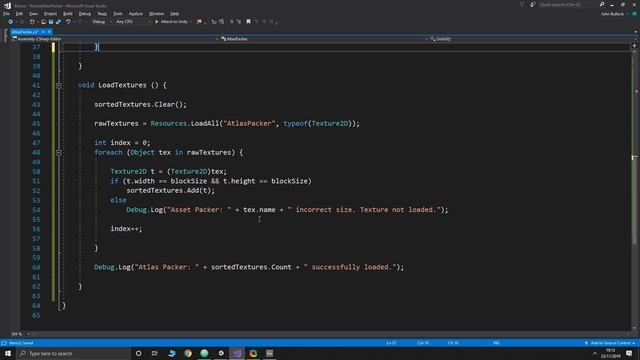
Task: Click the INS indicator in status bar
Action: [496, 343]
